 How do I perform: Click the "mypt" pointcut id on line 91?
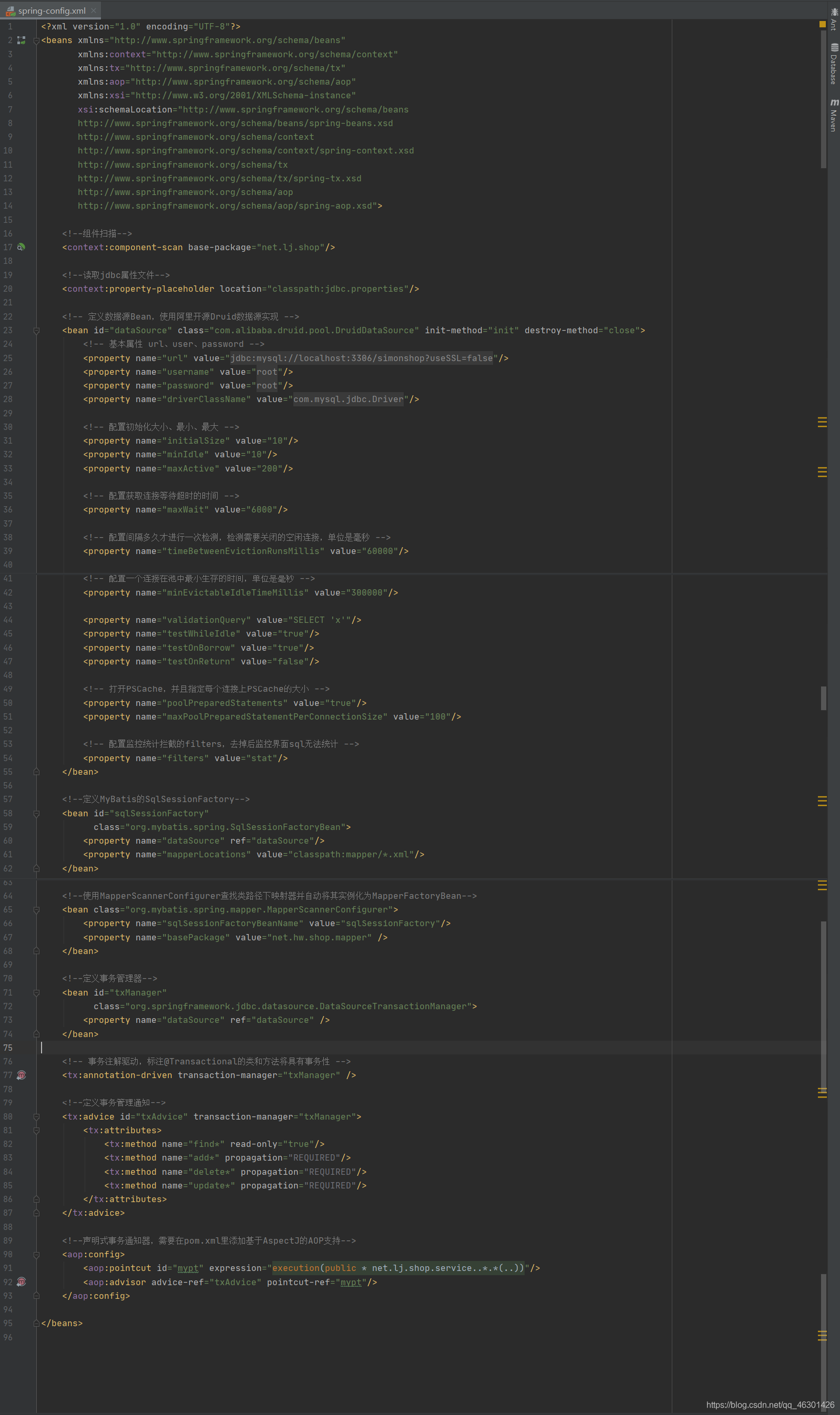coord(188,1268)
